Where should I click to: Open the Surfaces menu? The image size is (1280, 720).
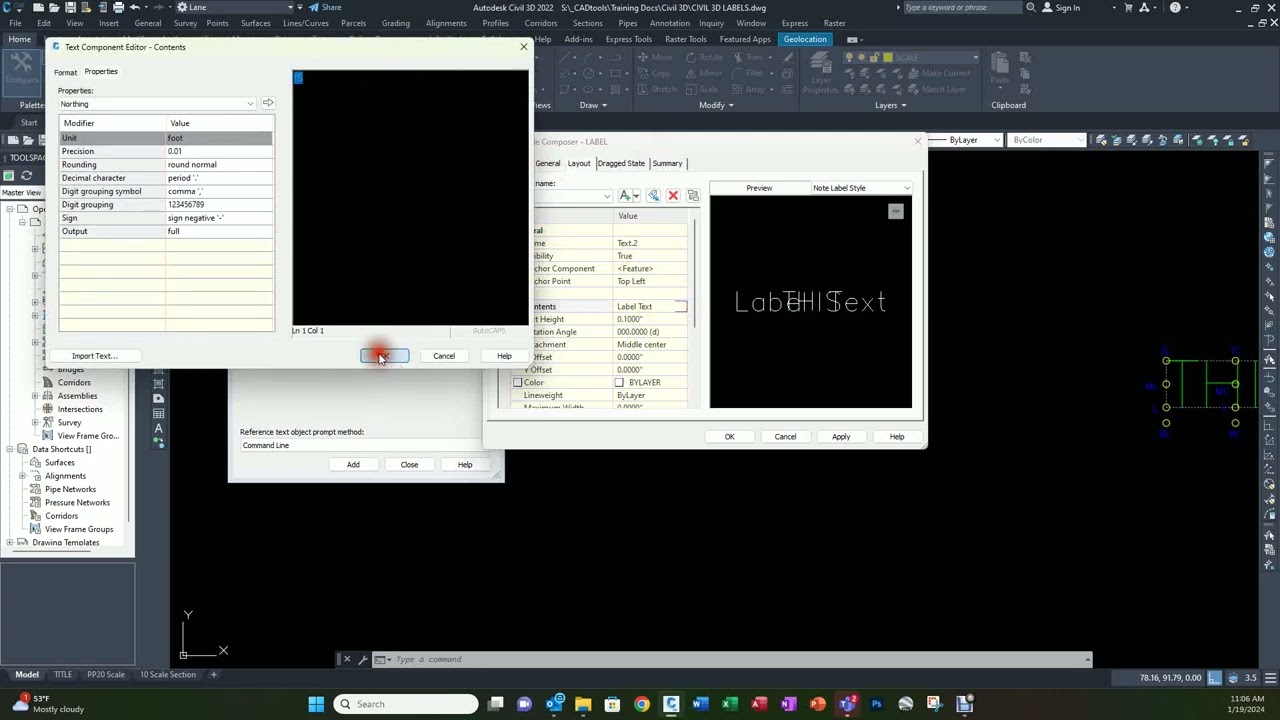[255, 23]
